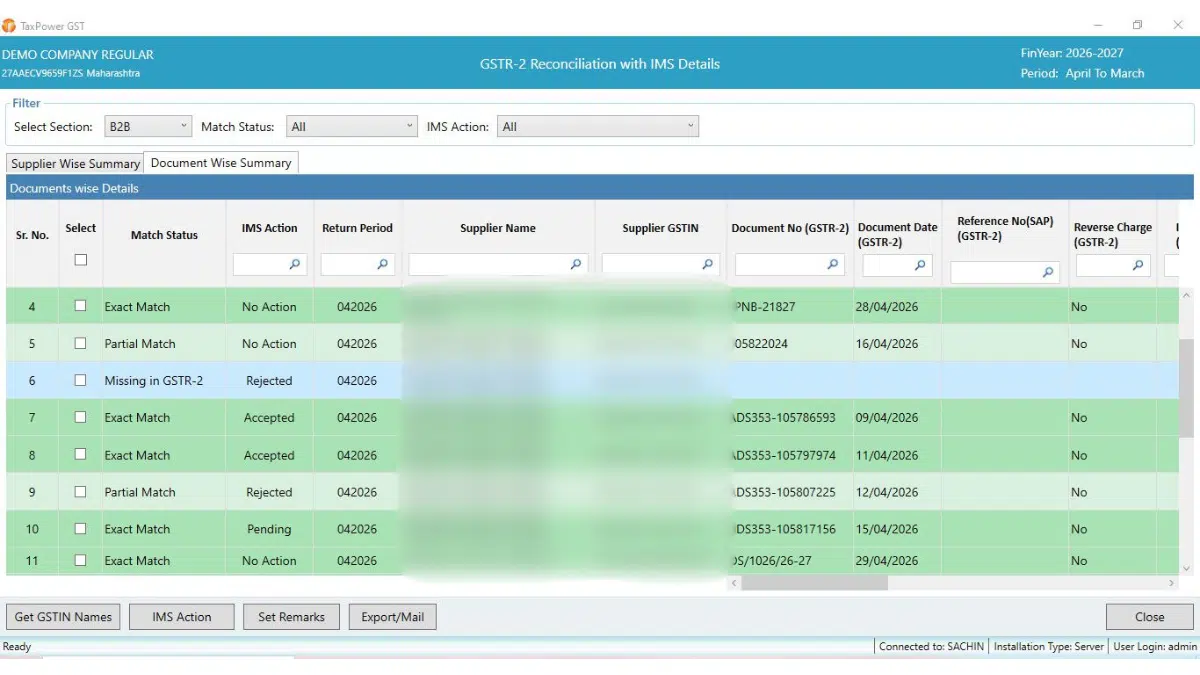Check the select box for row 10
Screen dimensions: 1200x675
pyautogui.click(x=81, y=529)
